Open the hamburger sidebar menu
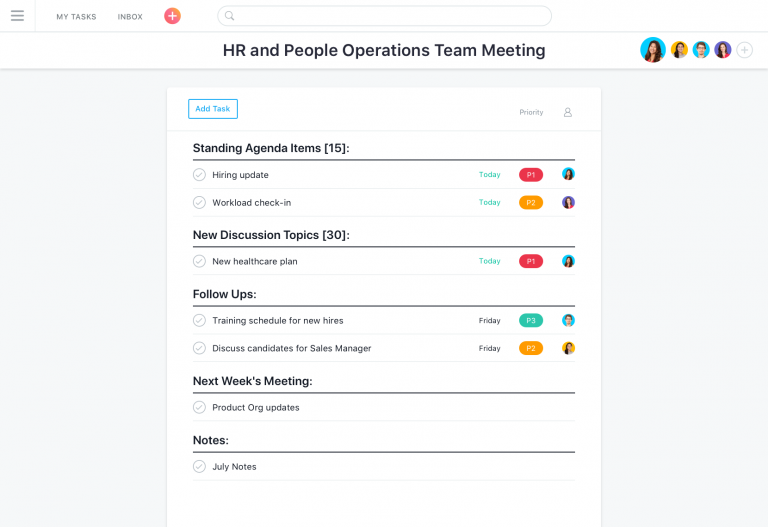Image resolution: width=768 pixels, height=527 pixels. coord(18,16)
